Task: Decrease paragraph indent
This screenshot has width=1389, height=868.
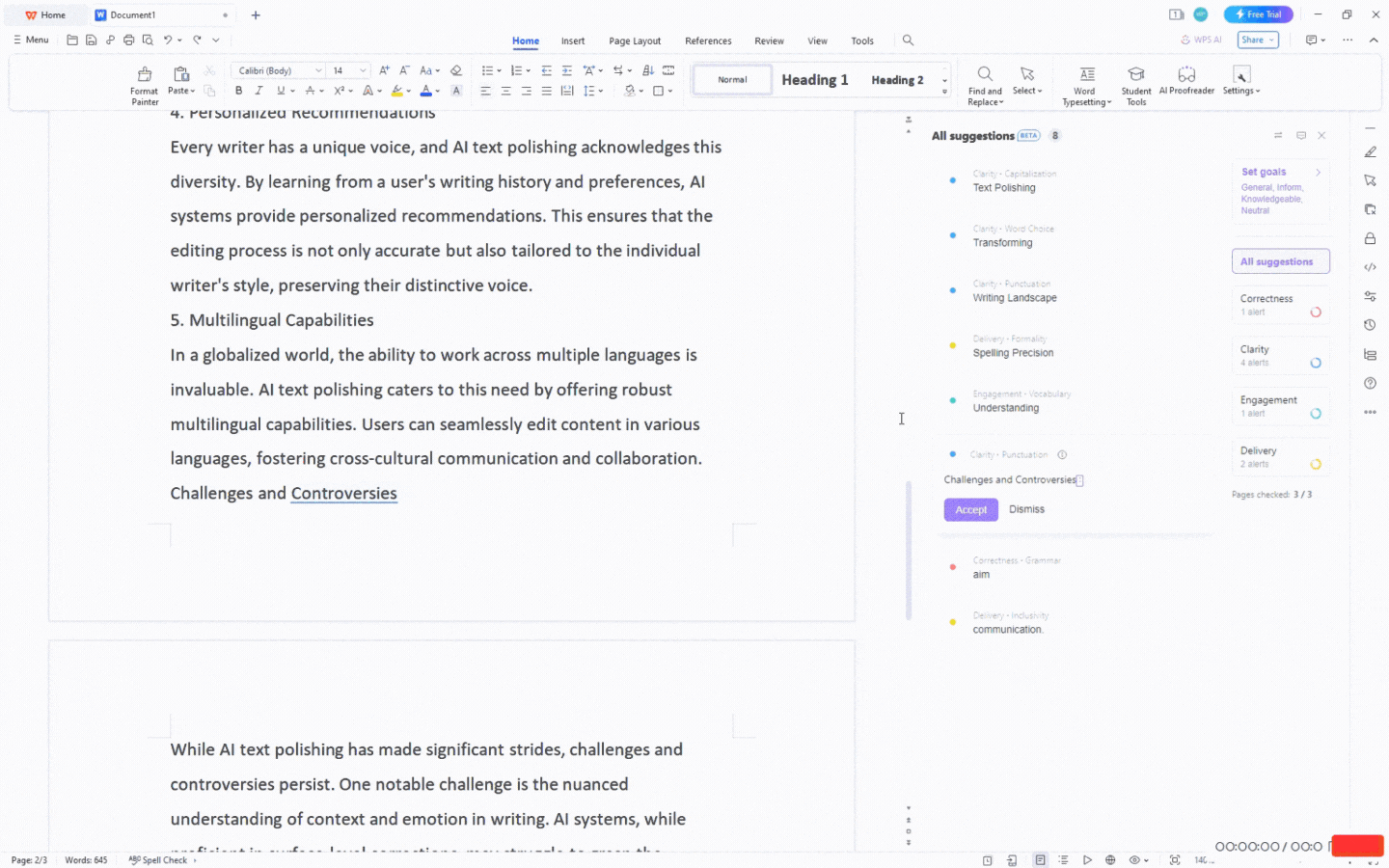Action: point(546,70)
